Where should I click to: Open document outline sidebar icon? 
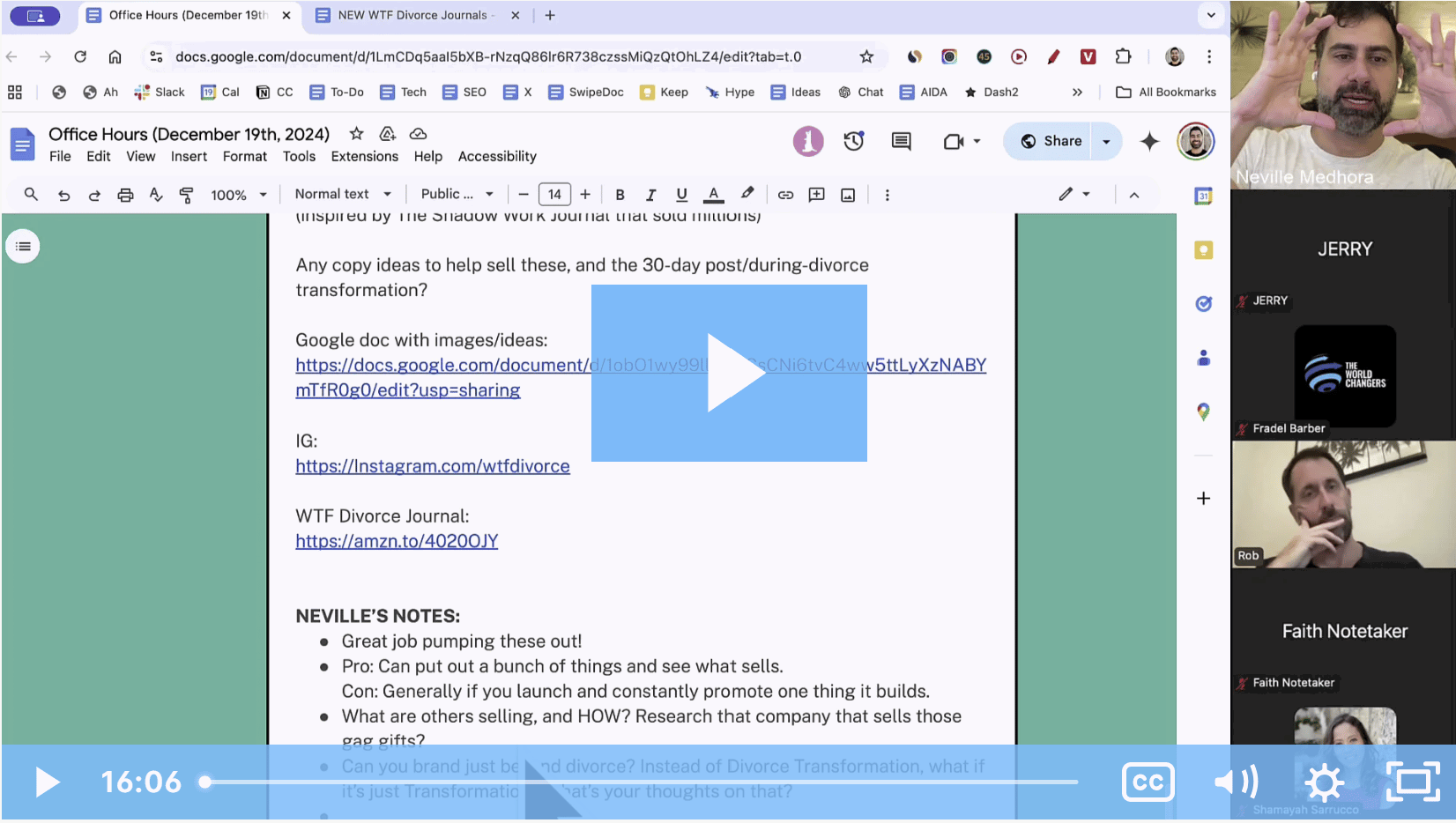(x=23, y=247)
